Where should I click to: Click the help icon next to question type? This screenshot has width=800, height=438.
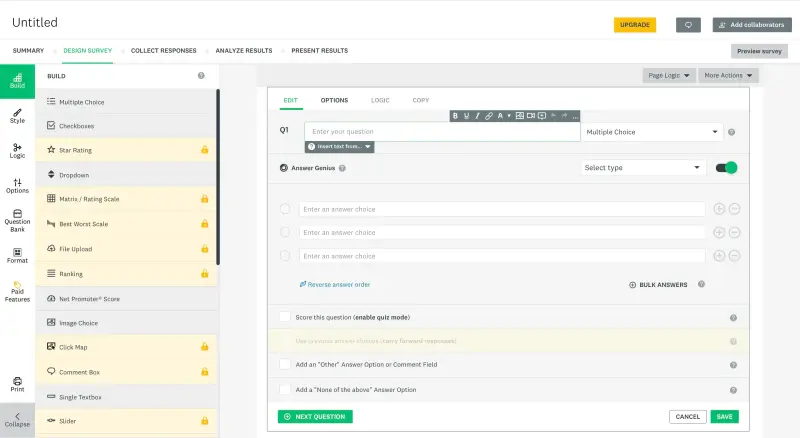(x=731, y=132)
